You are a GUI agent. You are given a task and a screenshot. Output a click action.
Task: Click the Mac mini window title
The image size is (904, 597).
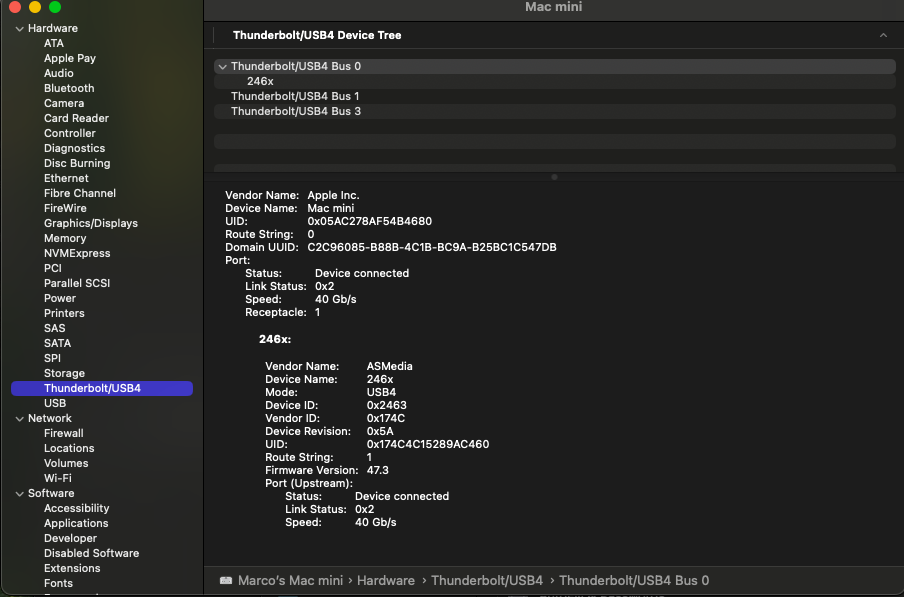[x=553, y=7]
